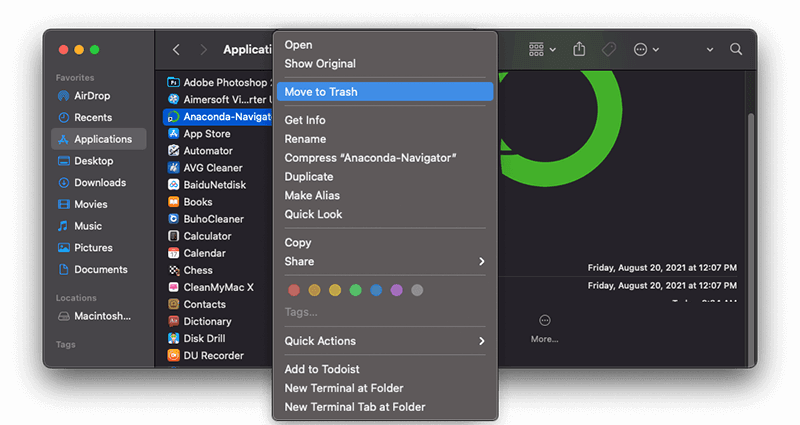800x425 pixels.
Task: Click the Music note sidebar icon
Action: point(63,226)
